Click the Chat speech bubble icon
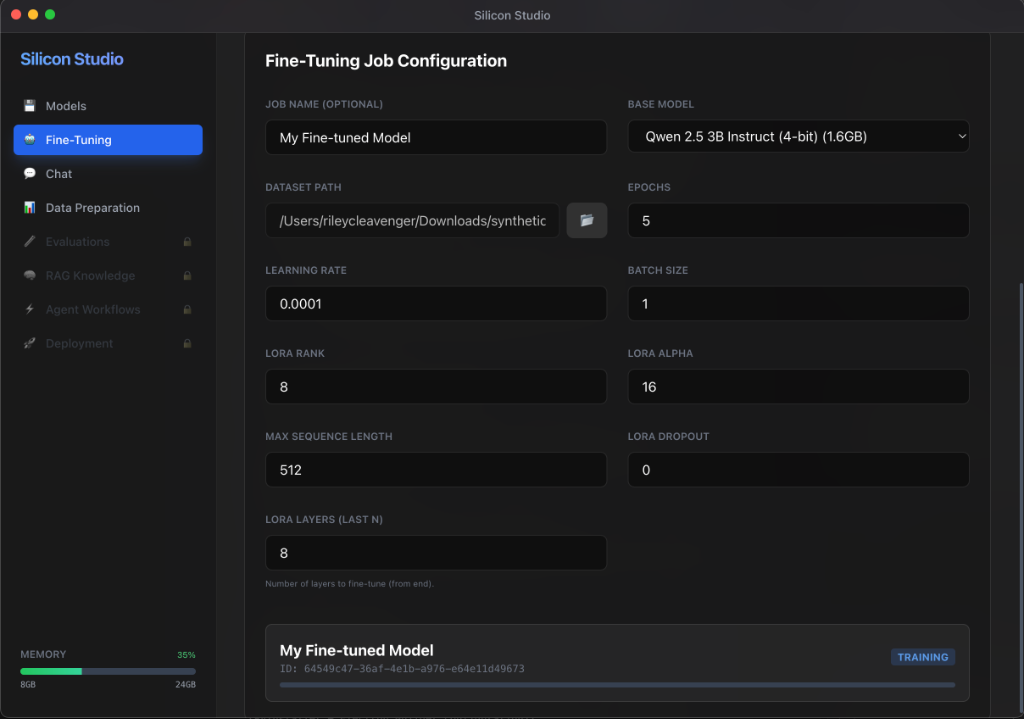This screenshot has width=1024, height=719. pos(29,174)
